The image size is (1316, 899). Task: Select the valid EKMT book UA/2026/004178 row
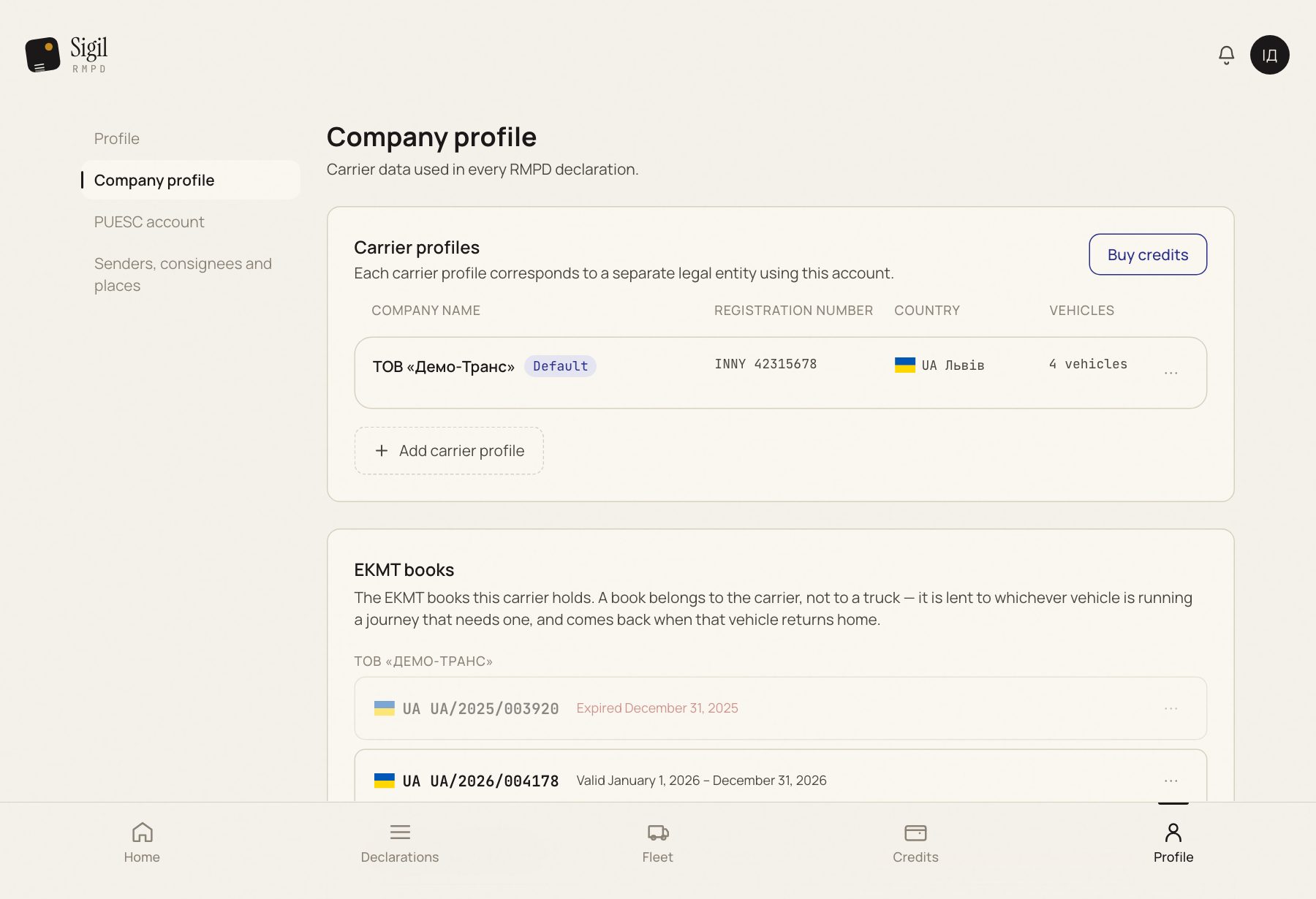tap(780, 776)
